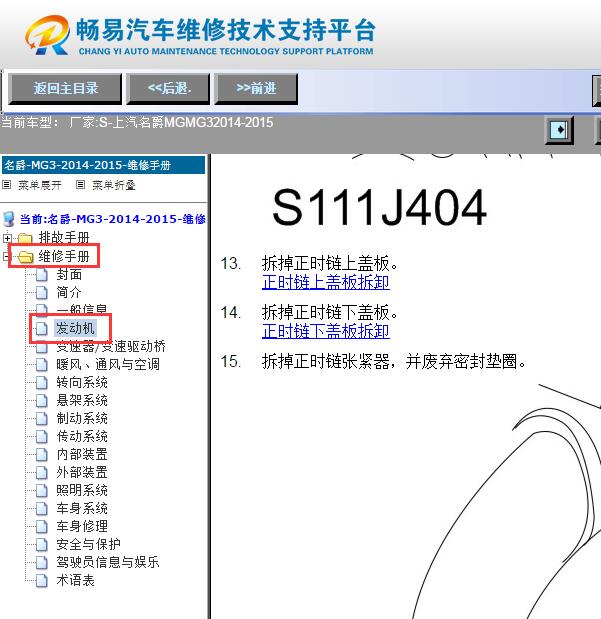Go forward with >>前进 button

pos(256,88)
